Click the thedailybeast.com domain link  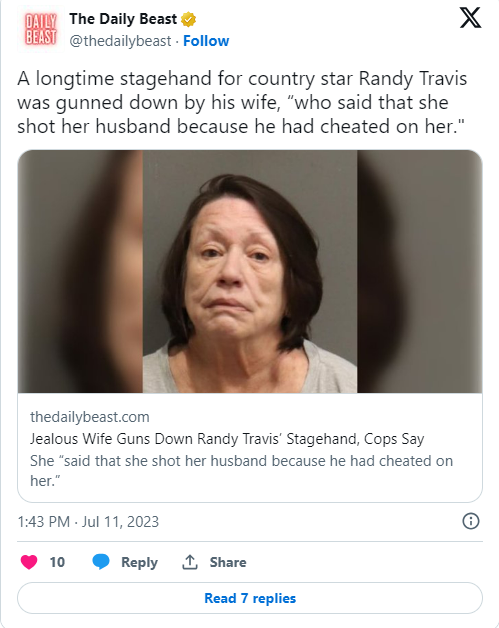90,417
